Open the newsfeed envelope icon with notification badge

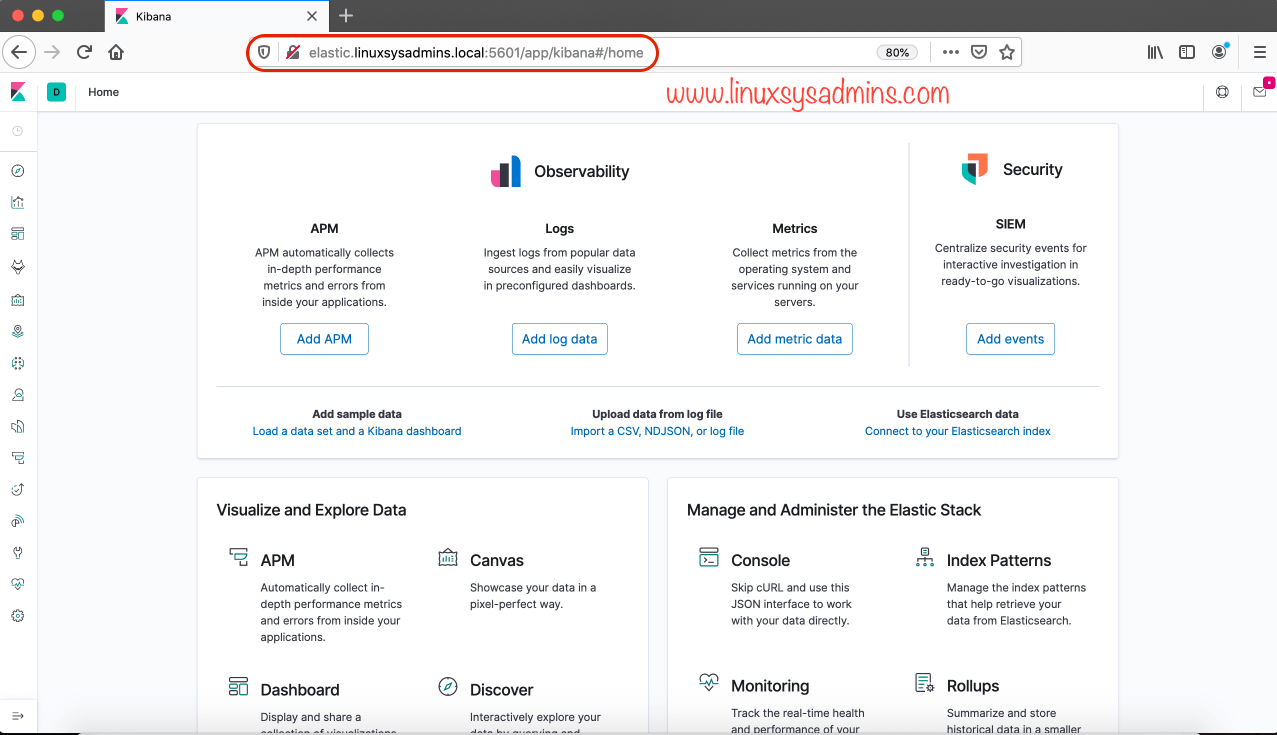pyautogui.click(x=1259, y=91)
